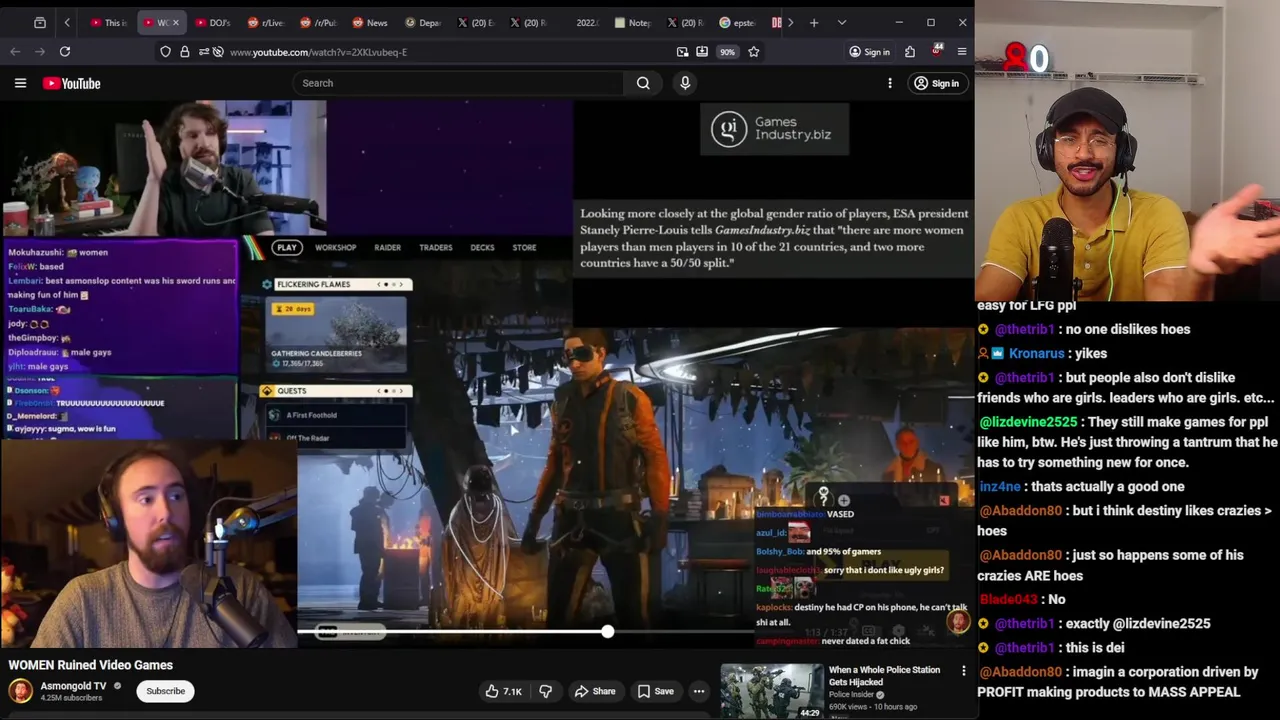
Task: Switch to the DOJ's tab
Action: point(213,22)
